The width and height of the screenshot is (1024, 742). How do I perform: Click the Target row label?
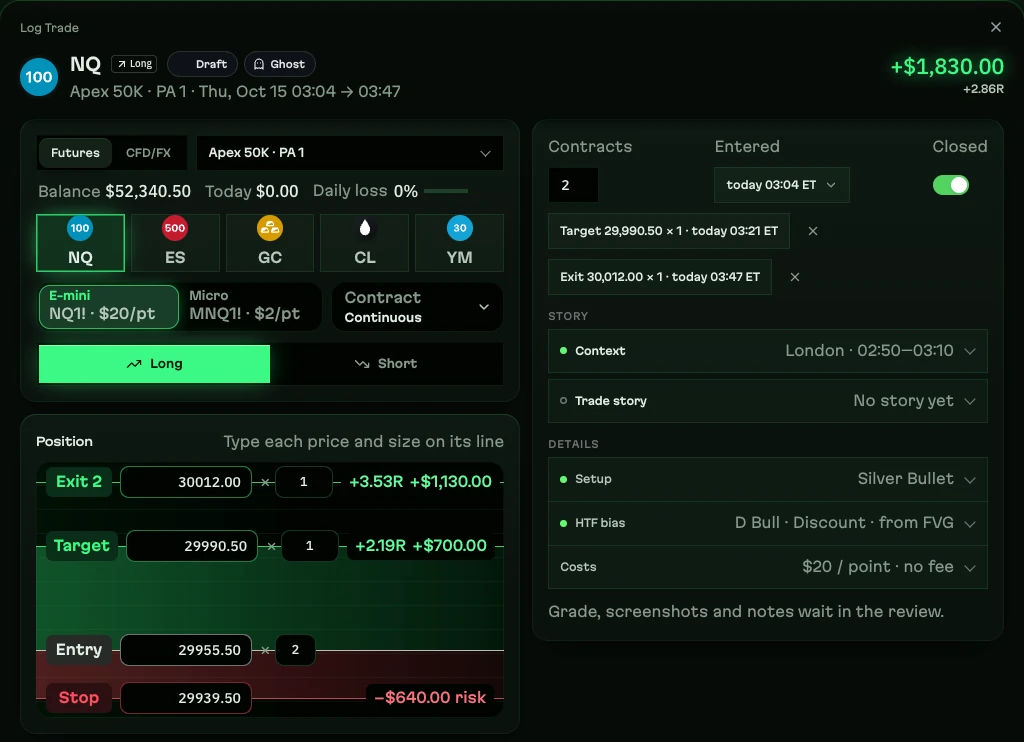[x=82, y=546]
